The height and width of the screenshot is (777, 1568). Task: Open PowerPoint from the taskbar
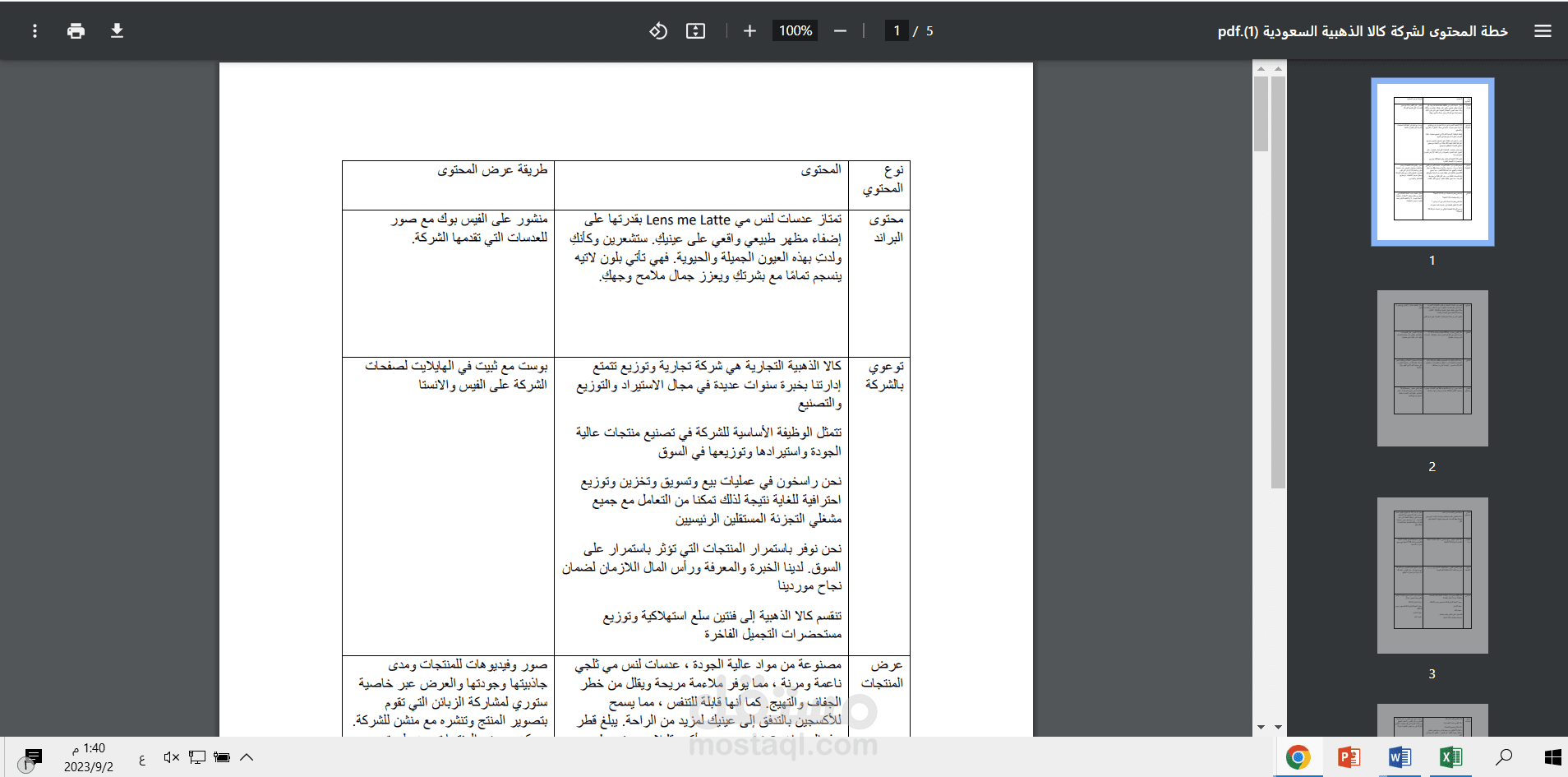[1349, 757]
